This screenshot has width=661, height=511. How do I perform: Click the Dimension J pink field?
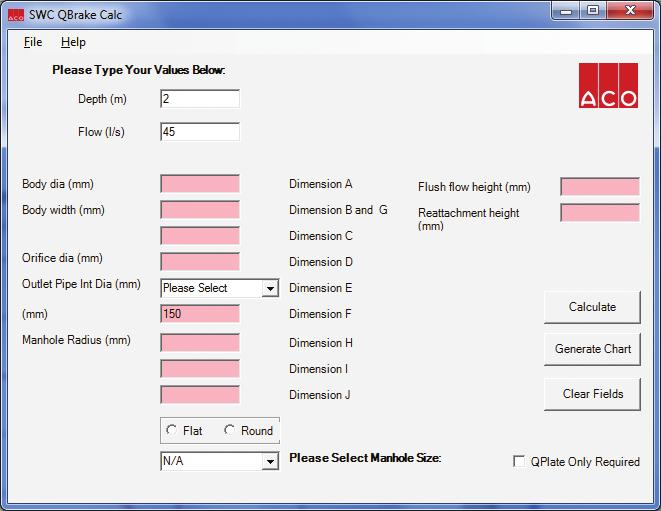200,395
